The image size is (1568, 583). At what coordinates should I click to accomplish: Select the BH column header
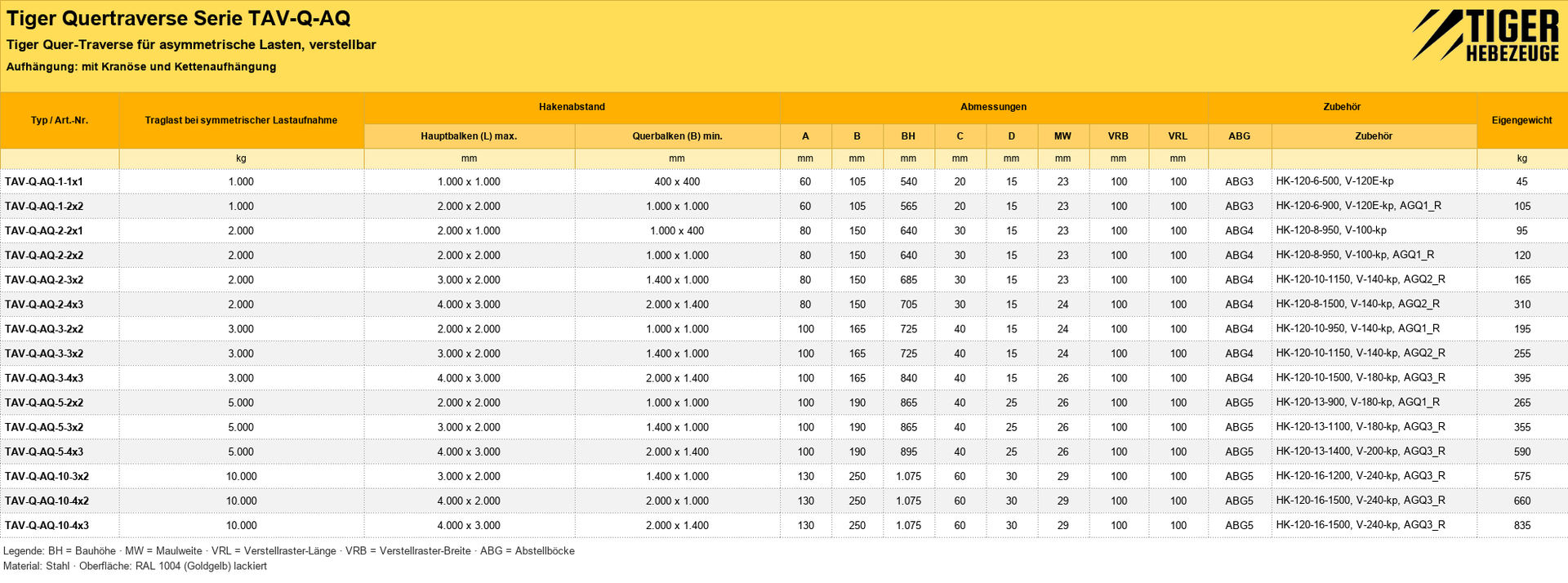tap(908, 136)
